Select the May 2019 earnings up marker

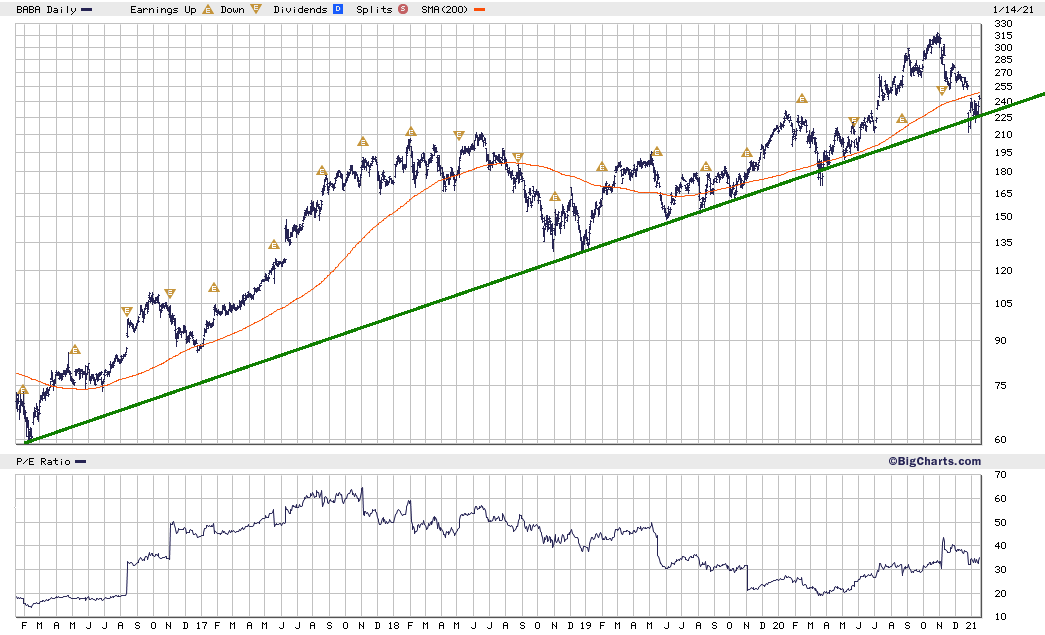coord(656,152)
